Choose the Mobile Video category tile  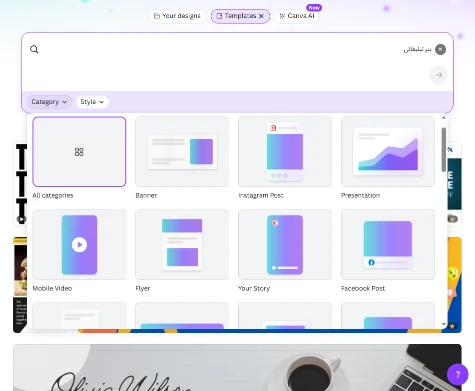tap(79, 245)
